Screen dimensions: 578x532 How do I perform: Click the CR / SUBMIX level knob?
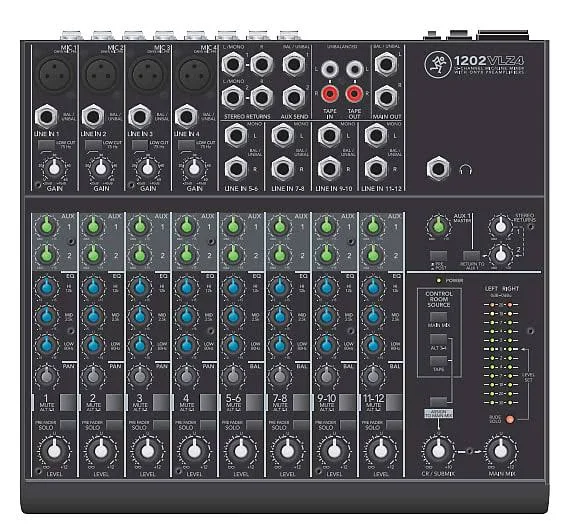click(438, 451)
